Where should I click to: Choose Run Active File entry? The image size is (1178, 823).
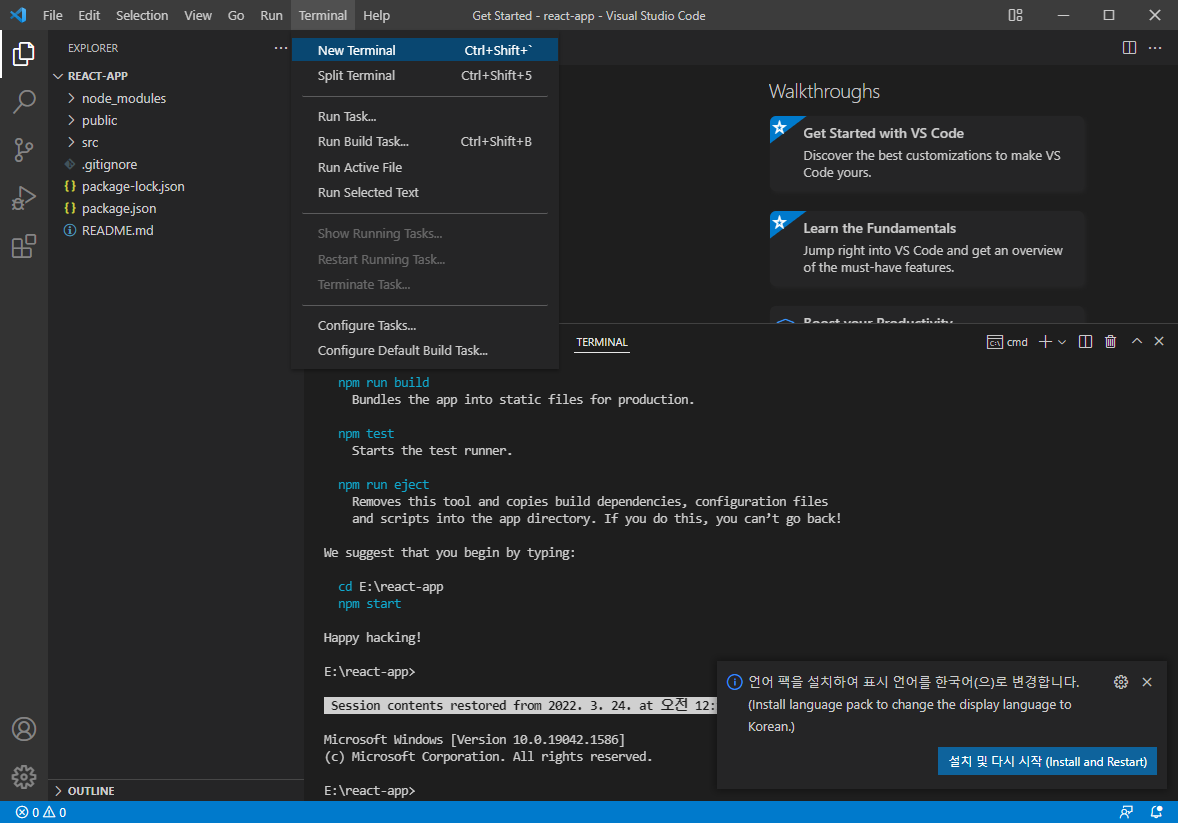click(424, 167)
